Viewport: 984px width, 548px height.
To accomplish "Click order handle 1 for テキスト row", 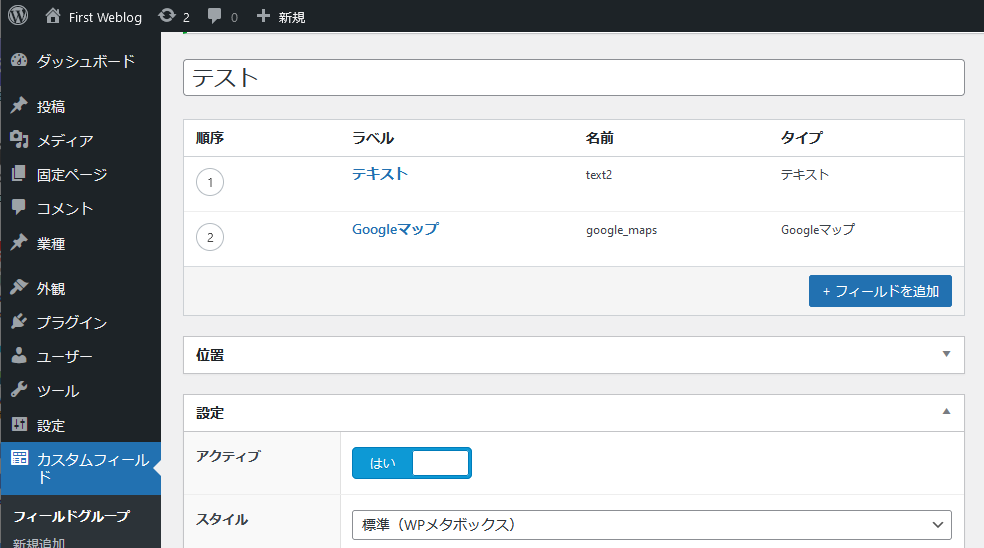I will point(210,182).
